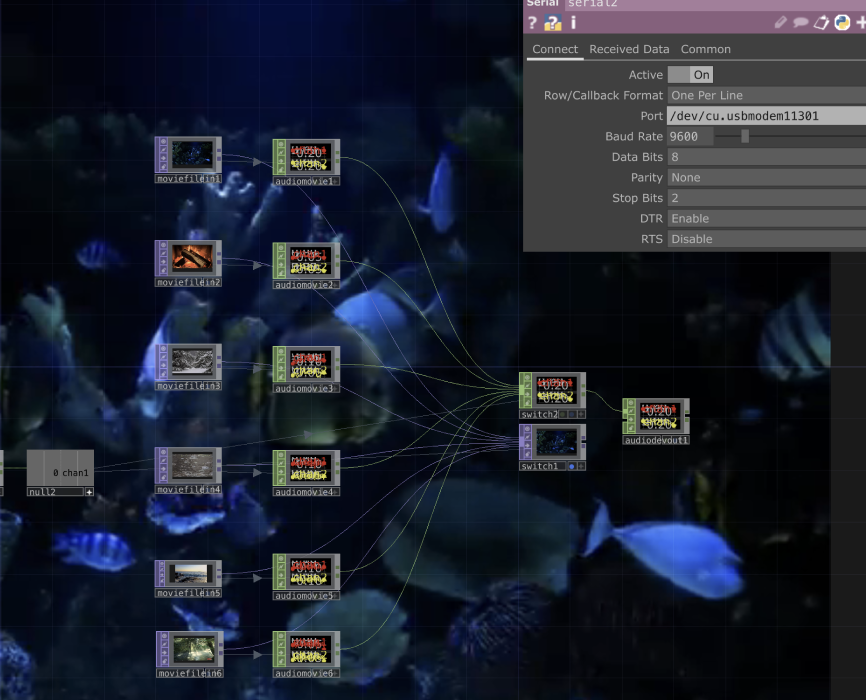Open the comment speech bubble icon
The image size is (866, 700).
(x=801, y=23)
